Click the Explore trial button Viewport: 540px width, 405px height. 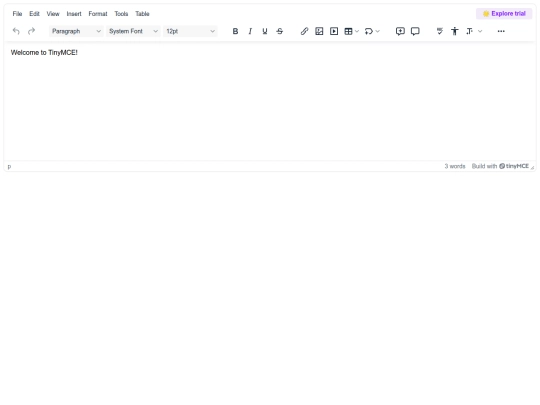504,13
